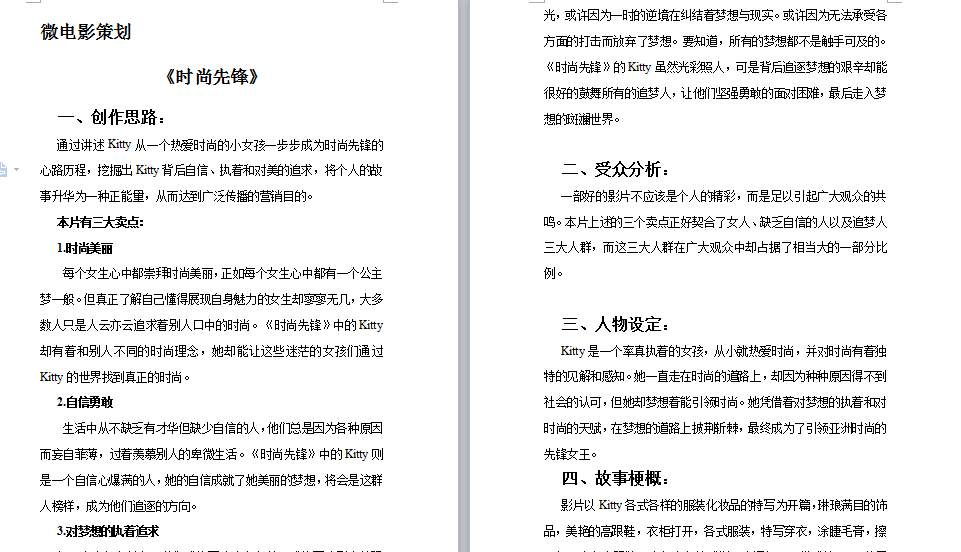
Task: Click the heading "二、受众分析:"
Action: [615, 169]
